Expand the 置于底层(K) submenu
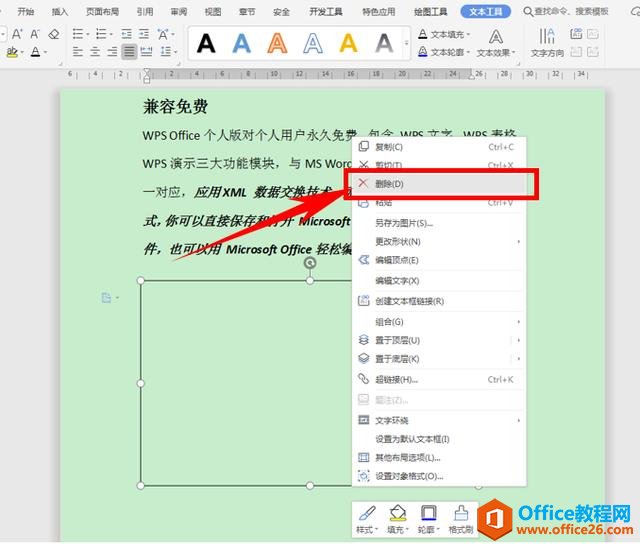Image resolution: width=640 pixels, height=547 pixels. [x=439, y=359]
